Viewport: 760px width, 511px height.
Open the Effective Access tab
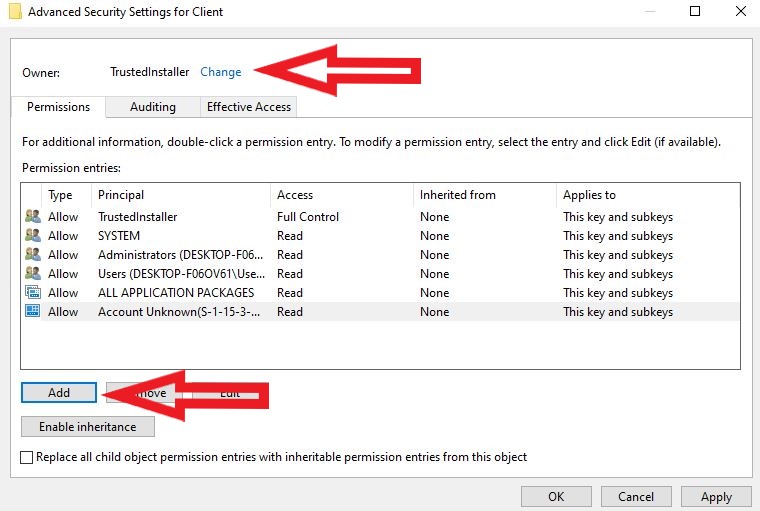[248, 107]
